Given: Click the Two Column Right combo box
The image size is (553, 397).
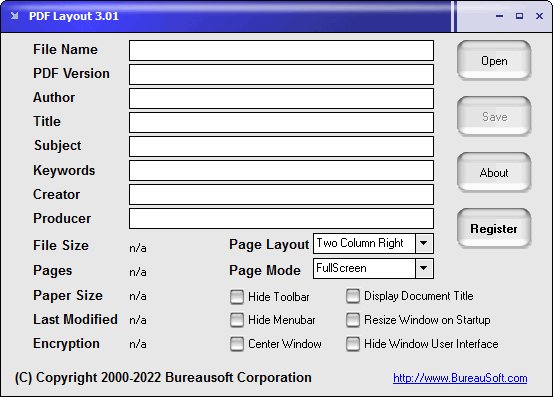Looking at the screenshot, I should 373,243.
